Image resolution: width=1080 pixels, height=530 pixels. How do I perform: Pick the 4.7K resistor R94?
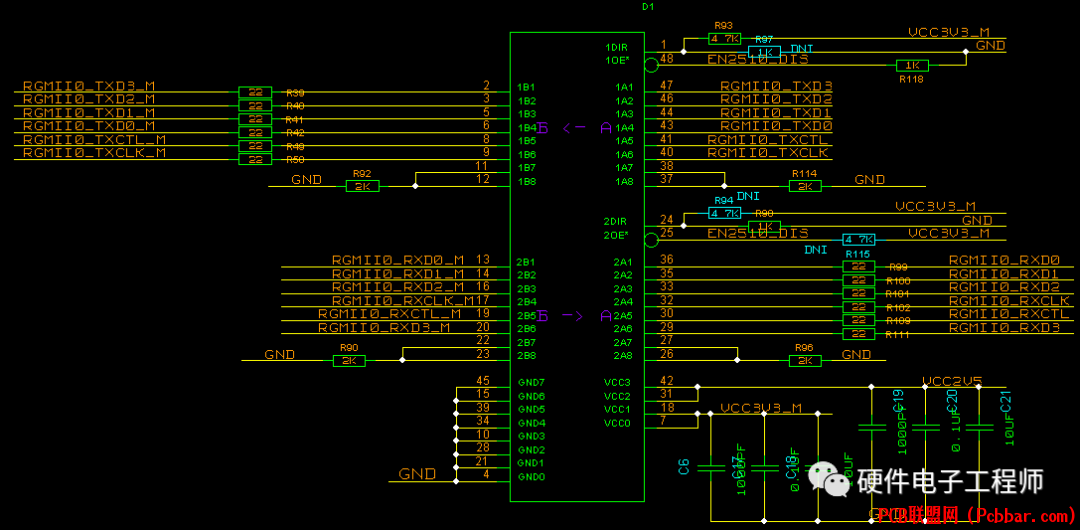(x=724, y=213)
